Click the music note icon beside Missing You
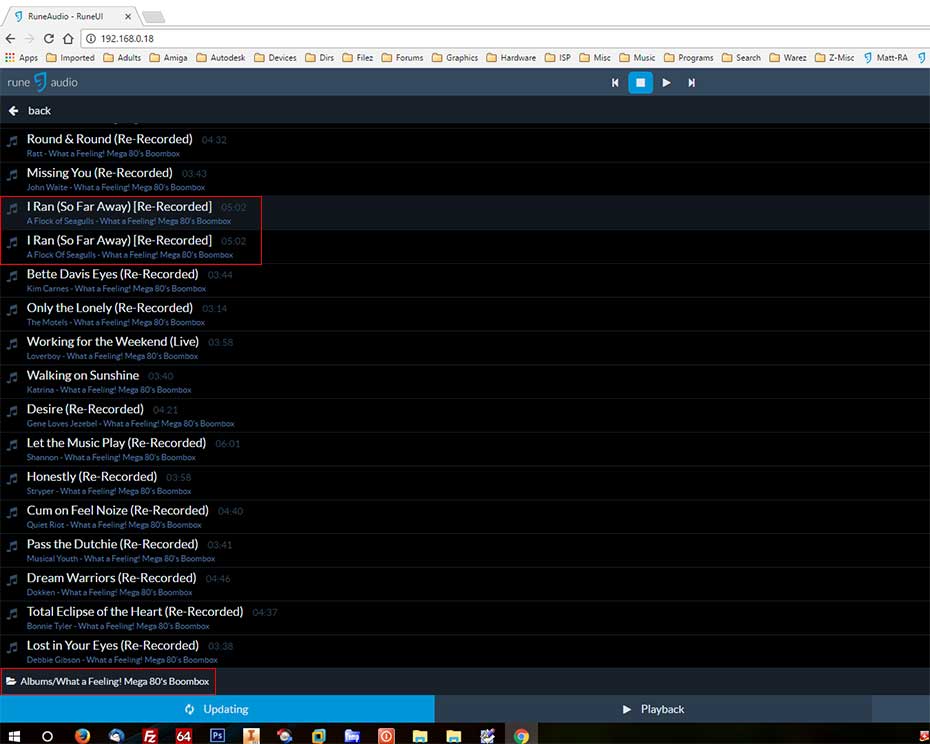 coord(12,176)
